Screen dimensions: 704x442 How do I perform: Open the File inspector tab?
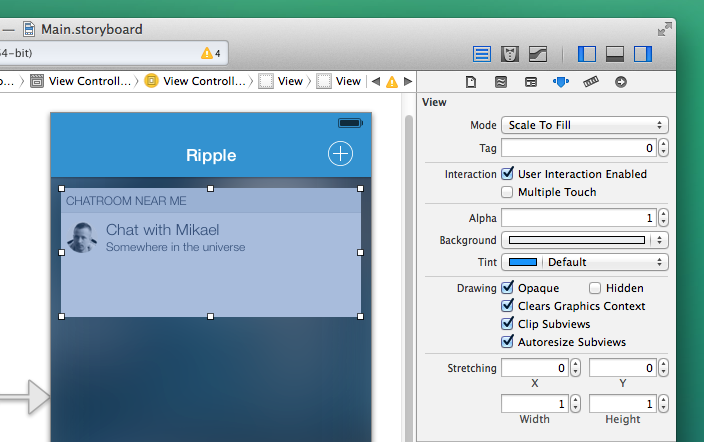point(471,82)
